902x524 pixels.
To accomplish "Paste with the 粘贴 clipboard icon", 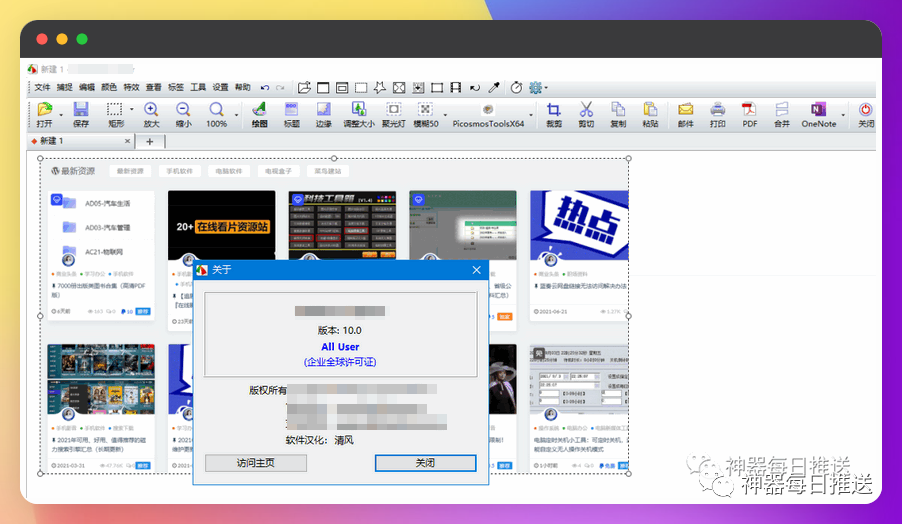I will click(650, 114).
